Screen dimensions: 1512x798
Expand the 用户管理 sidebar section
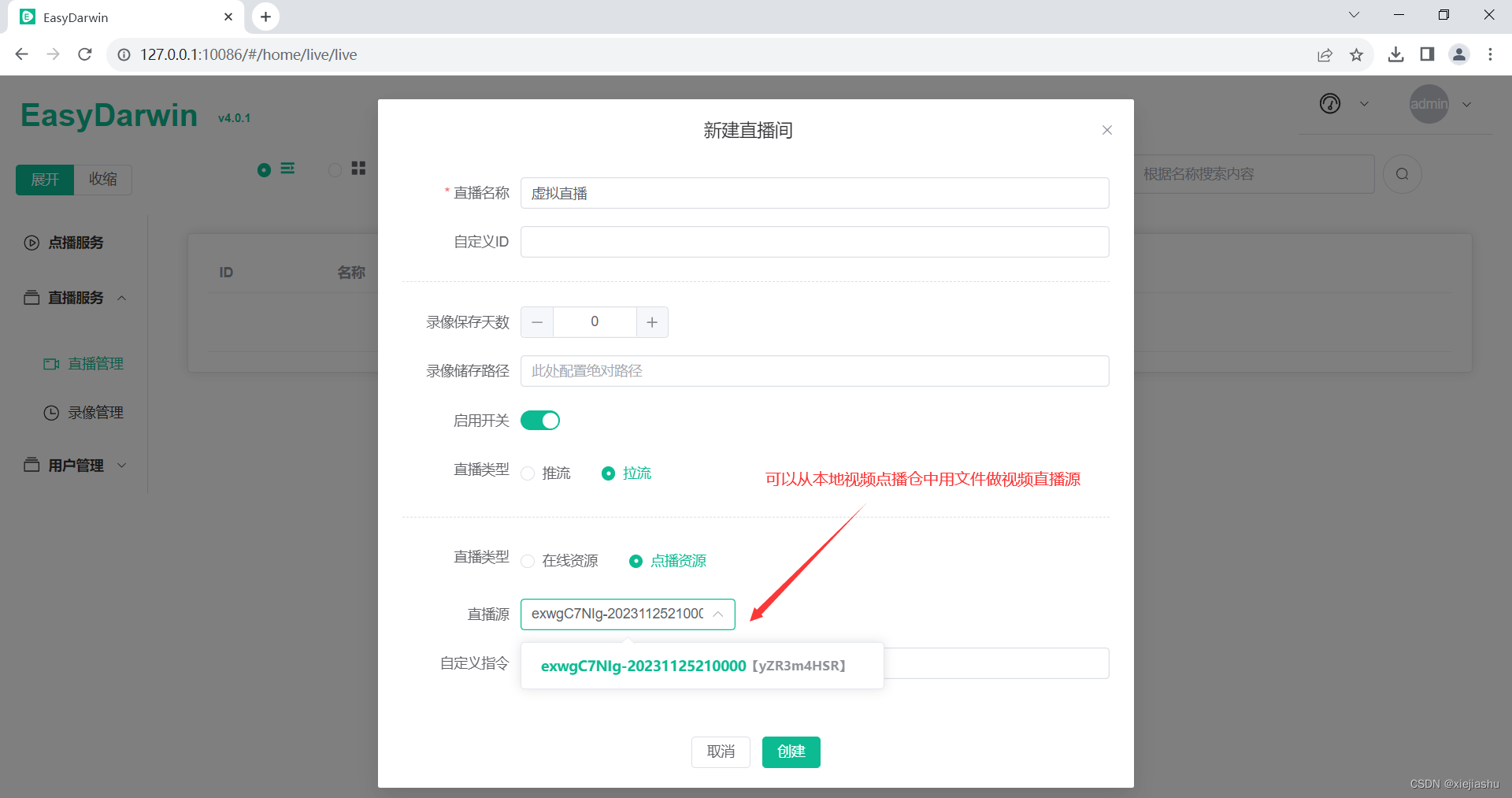pyautogui.click(x=122, y=465)
